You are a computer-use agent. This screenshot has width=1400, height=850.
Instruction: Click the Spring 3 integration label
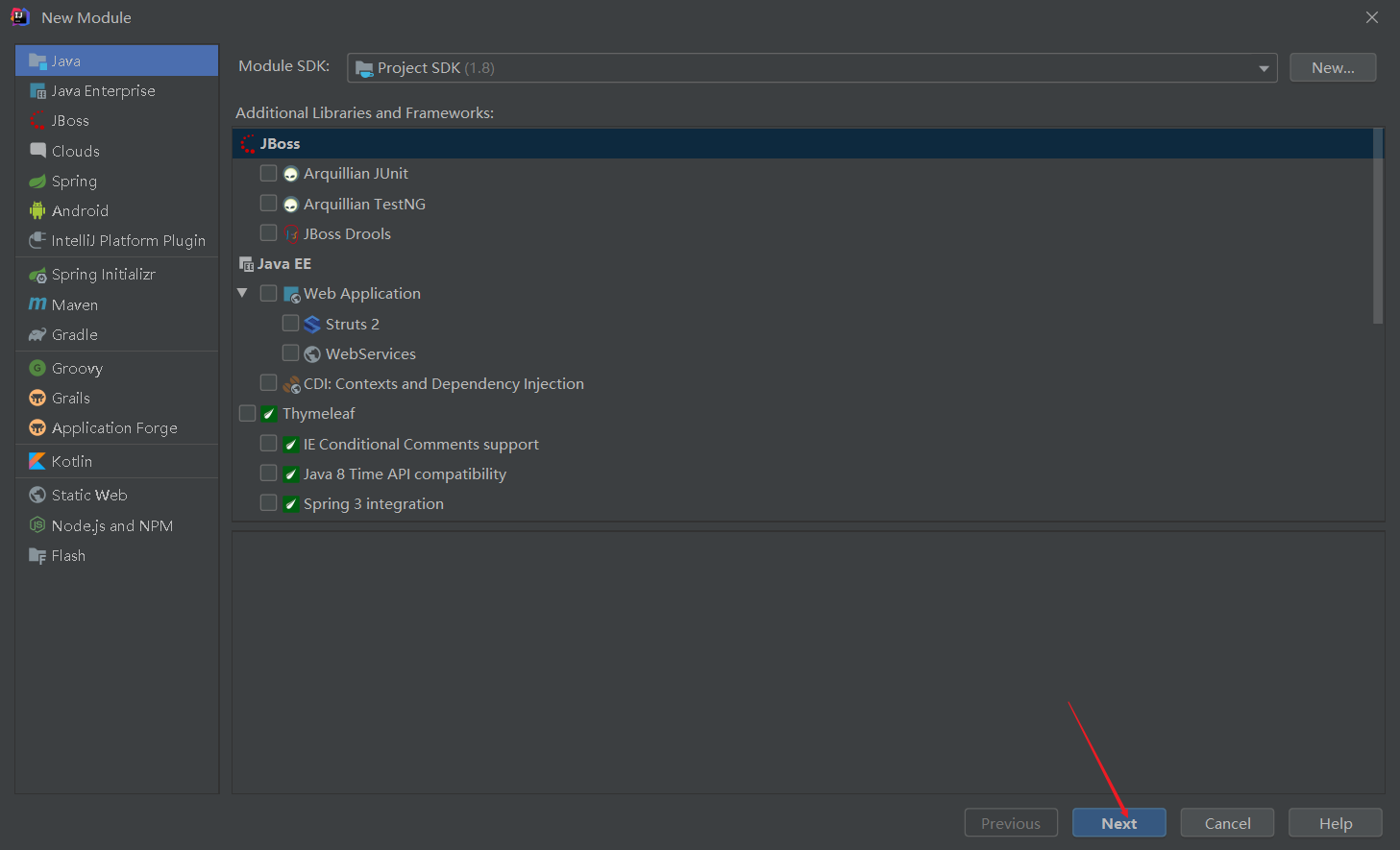(x=374, y=504)
